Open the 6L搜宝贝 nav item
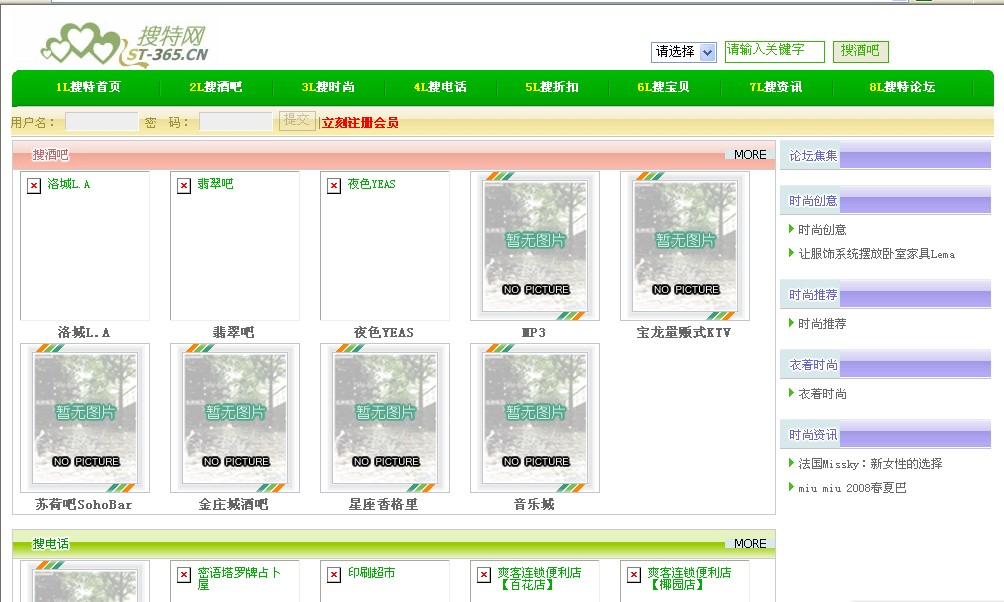1004x602 pixels. (x=663, y=87)
